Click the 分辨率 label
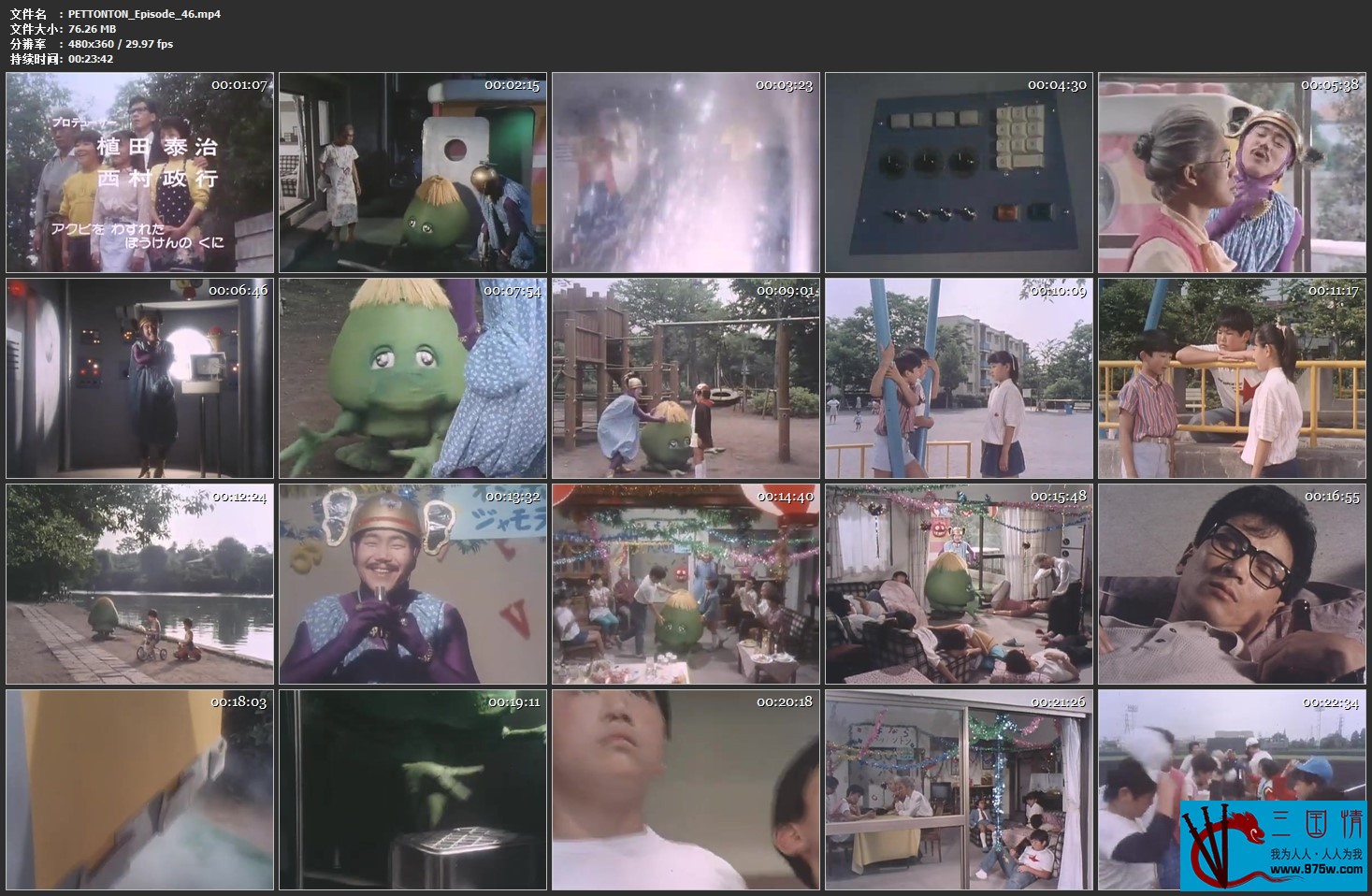This screenshot has height=896, width=1372. 28,44
